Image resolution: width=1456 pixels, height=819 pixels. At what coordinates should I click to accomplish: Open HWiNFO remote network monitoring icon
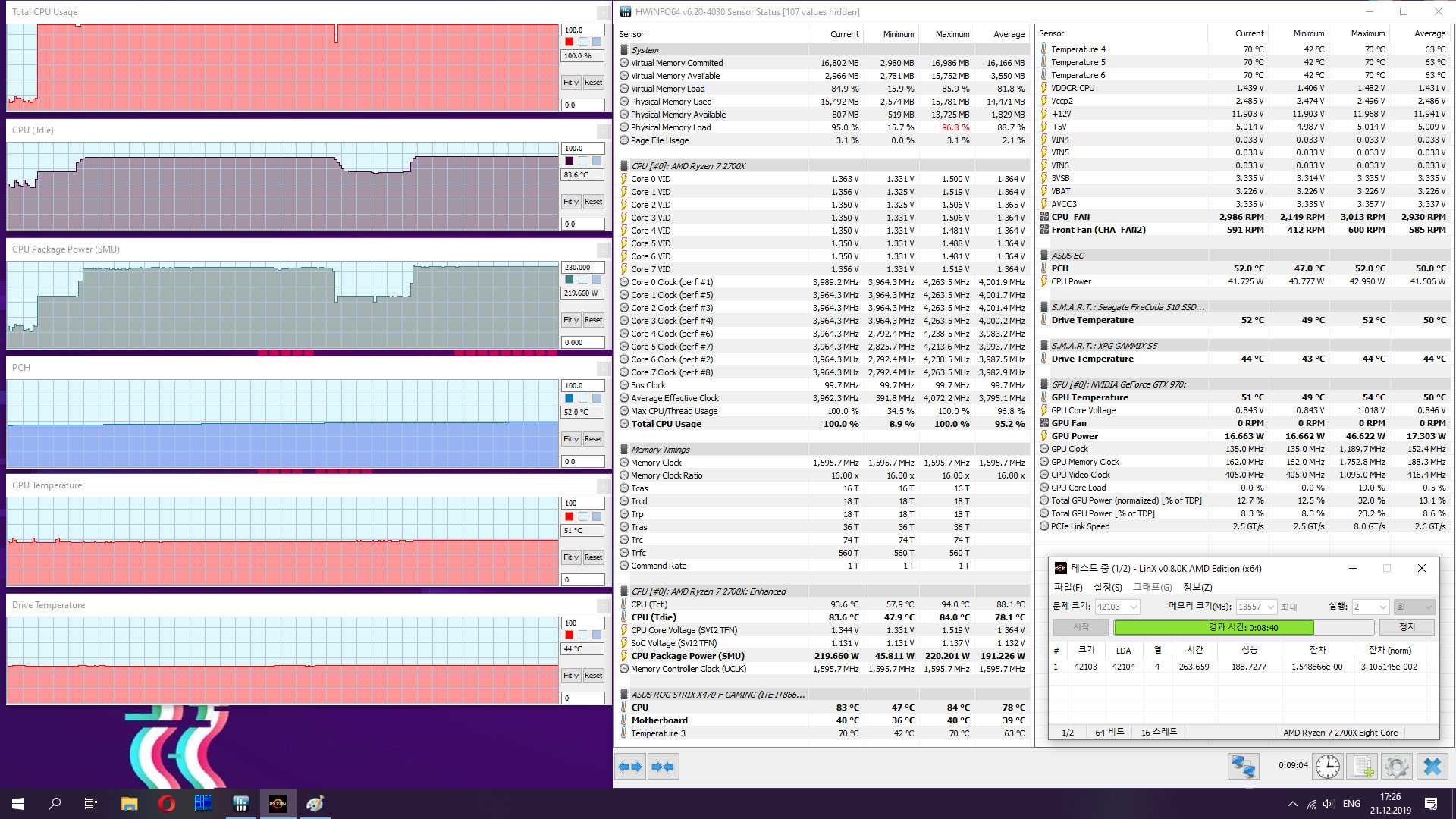[1244, 767]
